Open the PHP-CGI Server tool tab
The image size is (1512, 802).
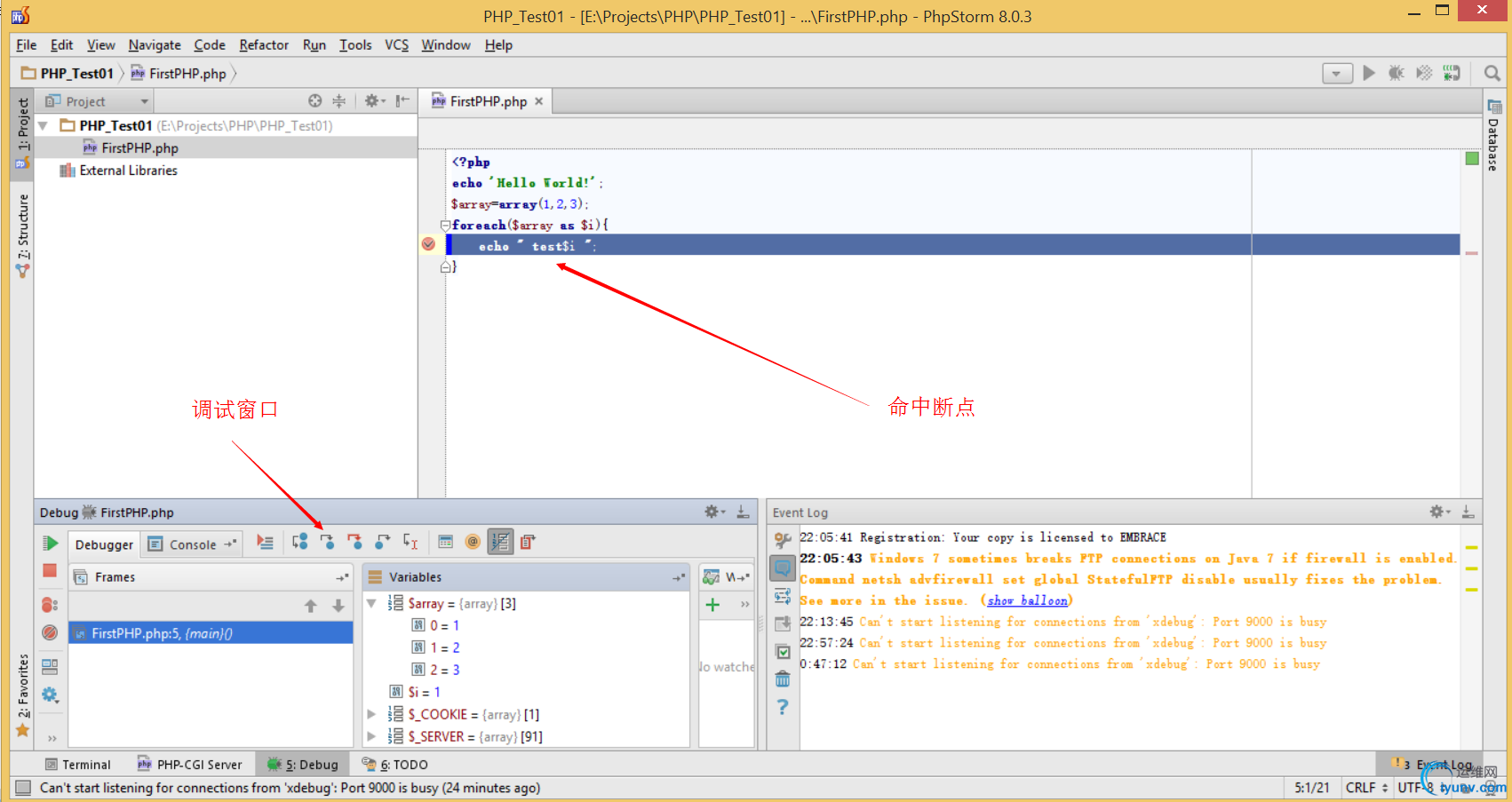189,765
